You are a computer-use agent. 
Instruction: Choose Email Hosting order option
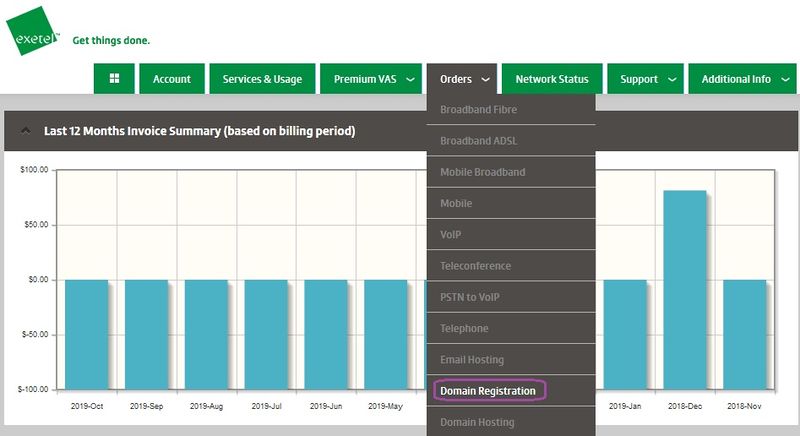pos(511,360)
